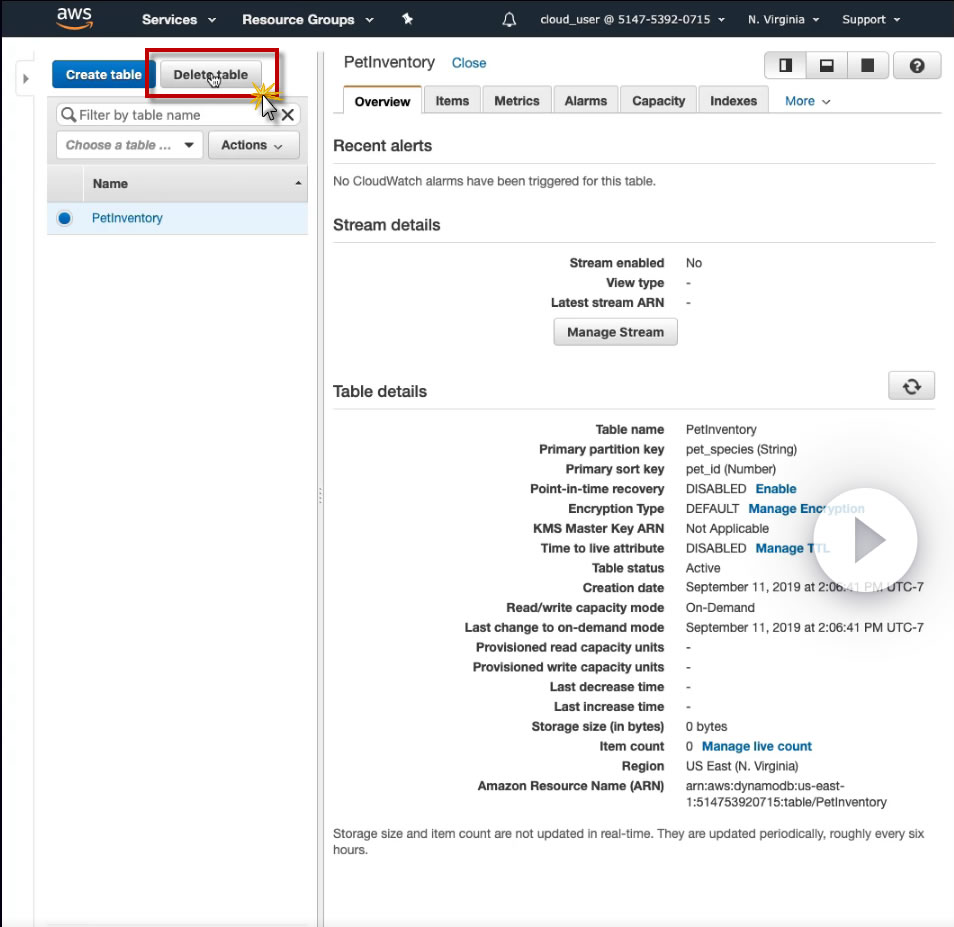
Task: Switch to full panel view icon
Action: point(868,65)
